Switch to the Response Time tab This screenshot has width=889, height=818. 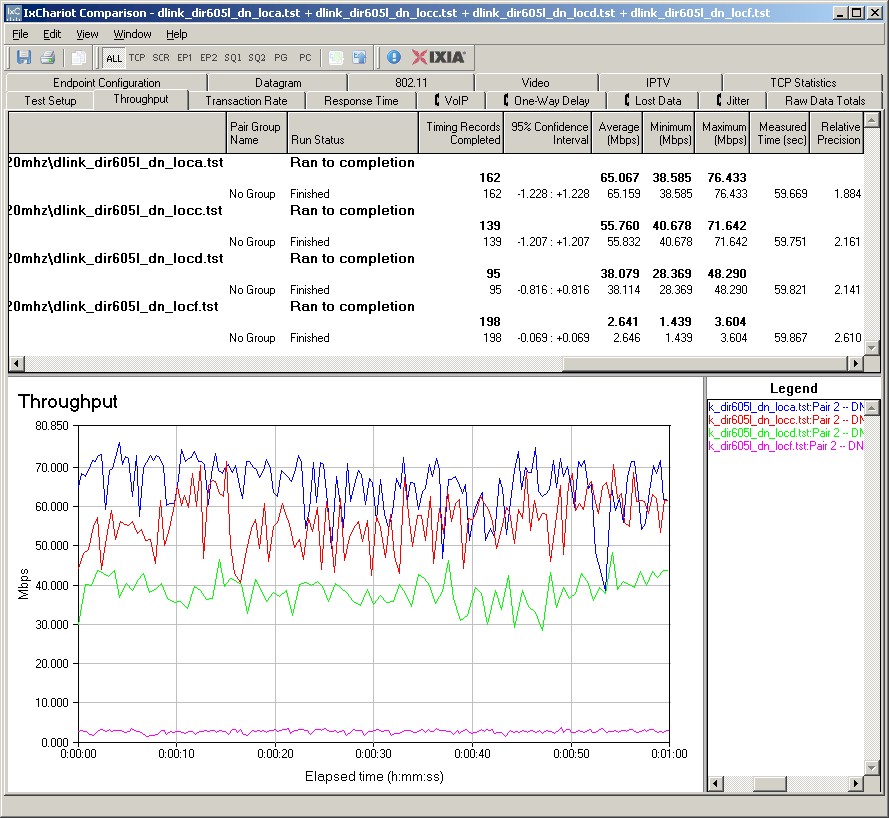click(361, 101)
